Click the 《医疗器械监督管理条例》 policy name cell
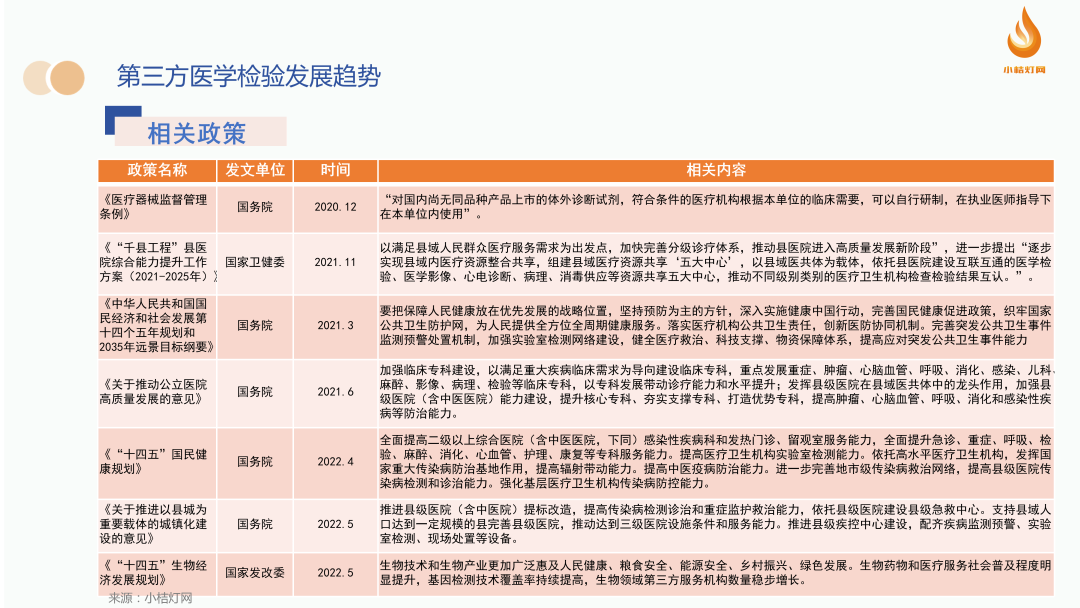This screenshot has height=608, width=1080. point(157,206)
